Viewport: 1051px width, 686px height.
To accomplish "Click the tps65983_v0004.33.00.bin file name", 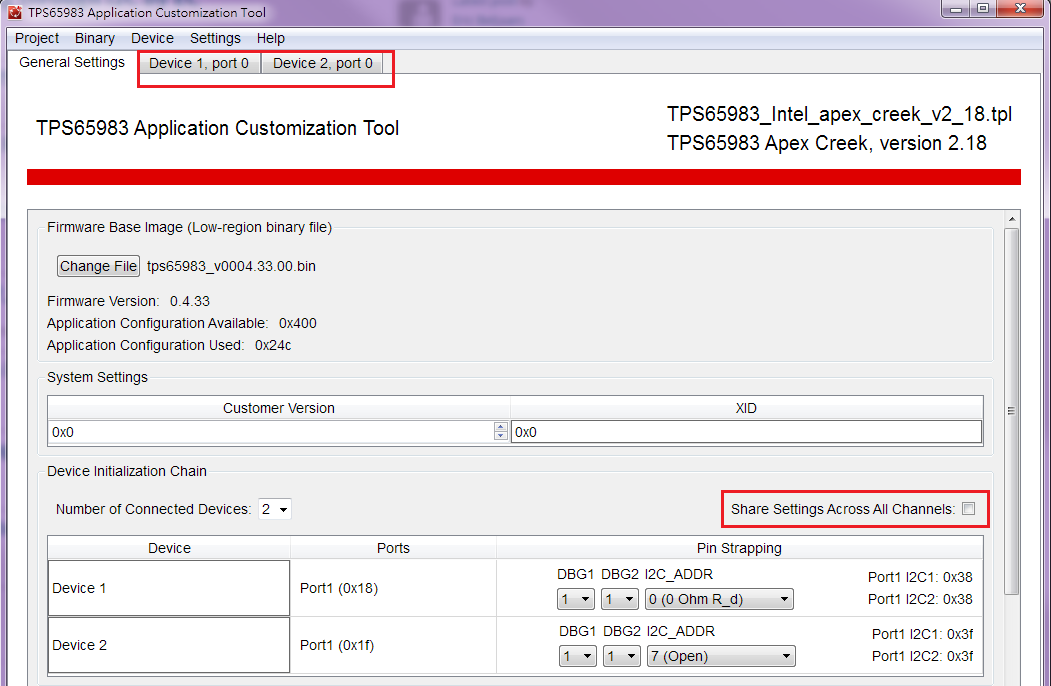I will [231, 266].
